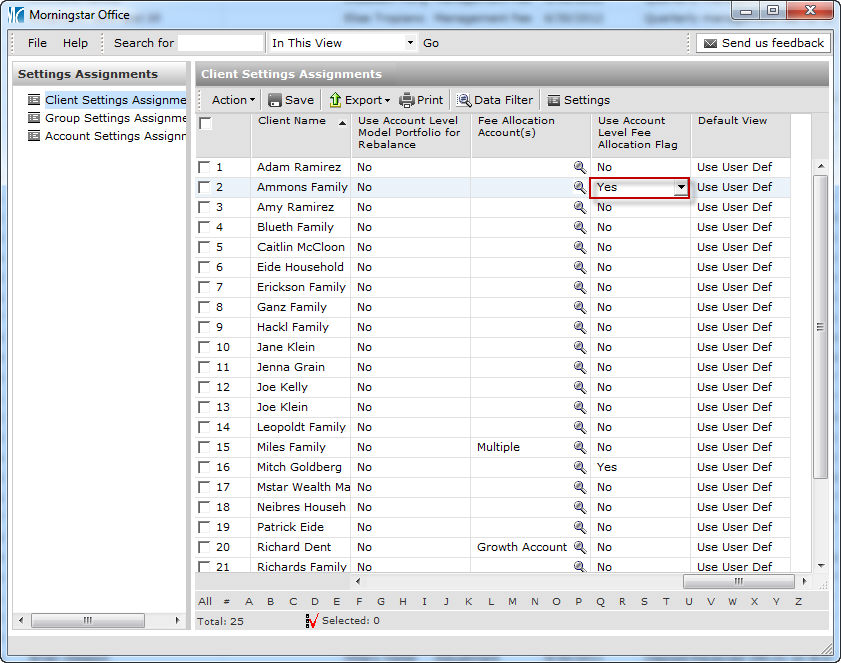This screenshot has width=841, height=663.
Task: Click the Search for text field
Action: 221,43
